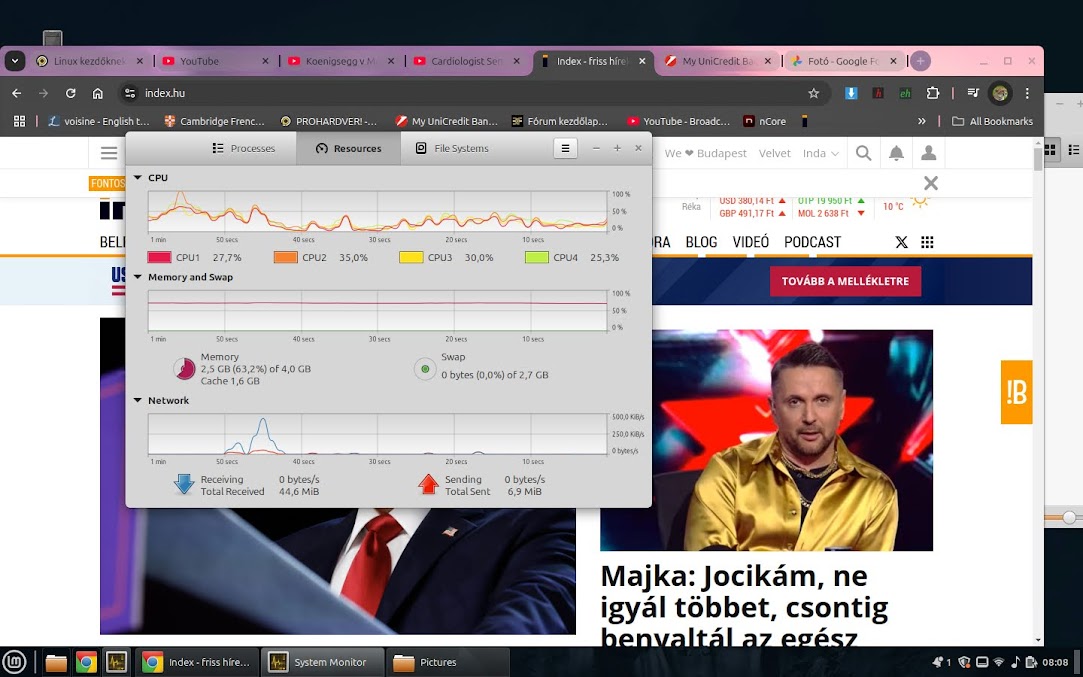Open the Majka article thumbnail

[x=767, y=440]
